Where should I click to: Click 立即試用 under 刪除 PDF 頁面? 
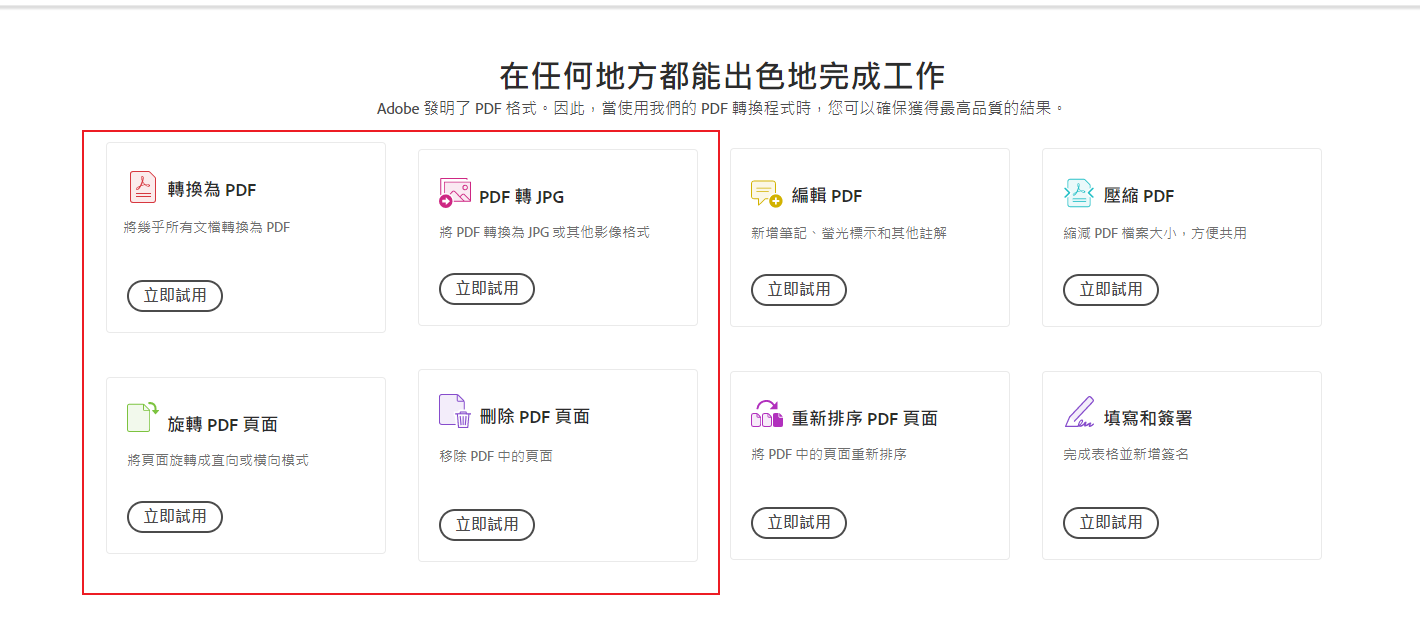(487, 525)
